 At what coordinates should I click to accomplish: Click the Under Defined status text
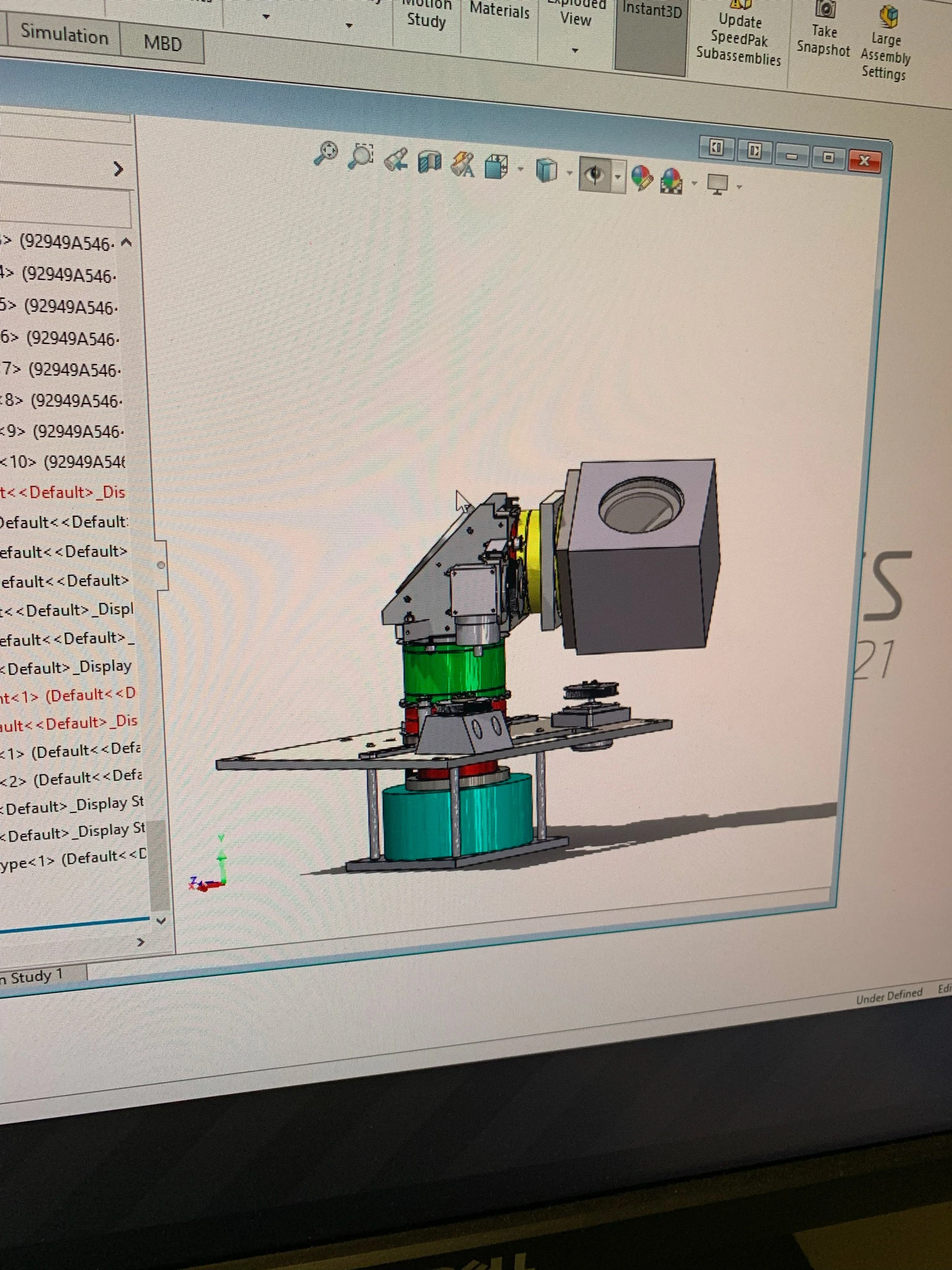[889, 996]
